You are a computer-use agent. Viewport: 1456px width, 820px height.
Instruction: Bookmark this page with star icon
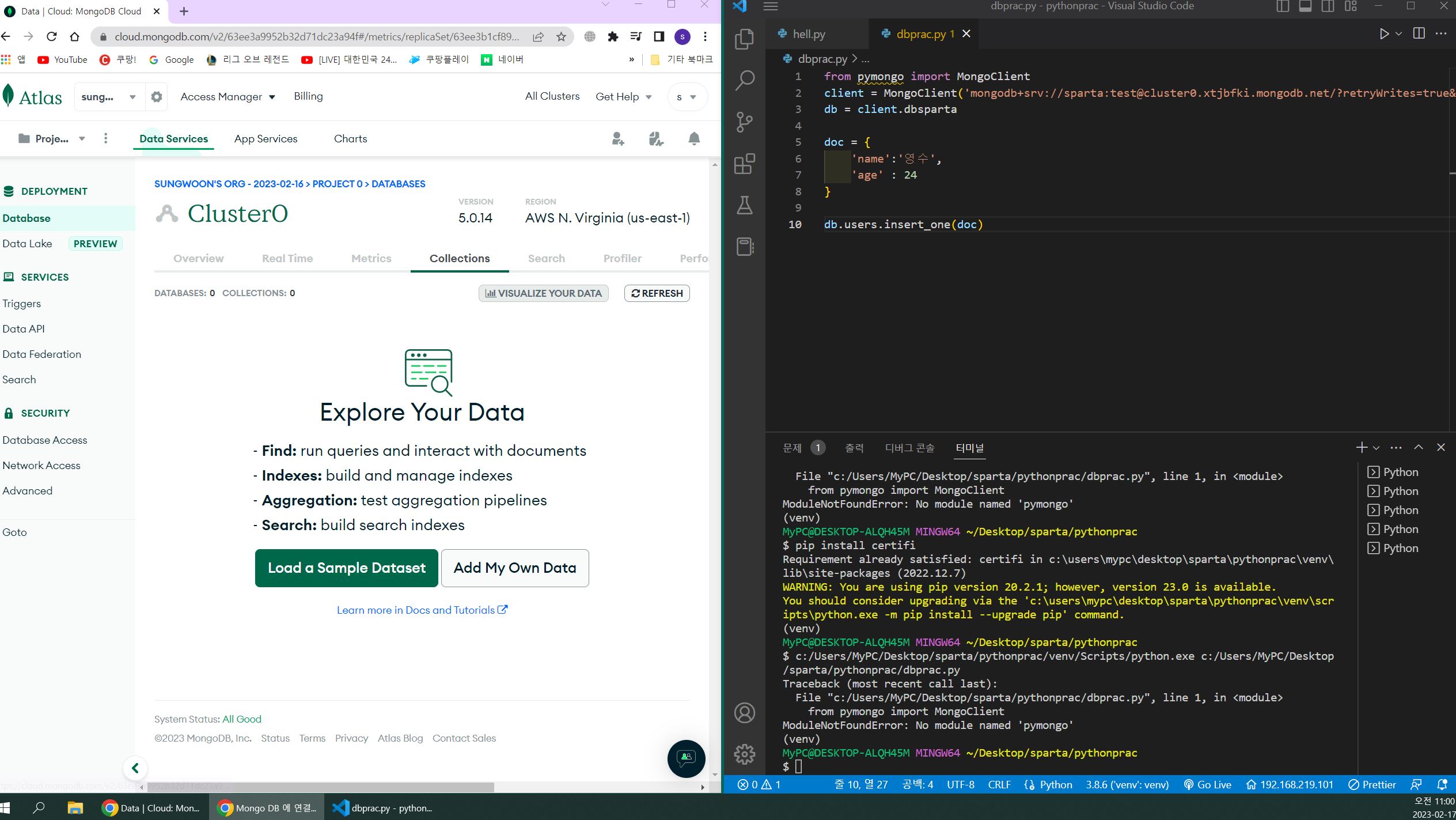coord(561,37)
